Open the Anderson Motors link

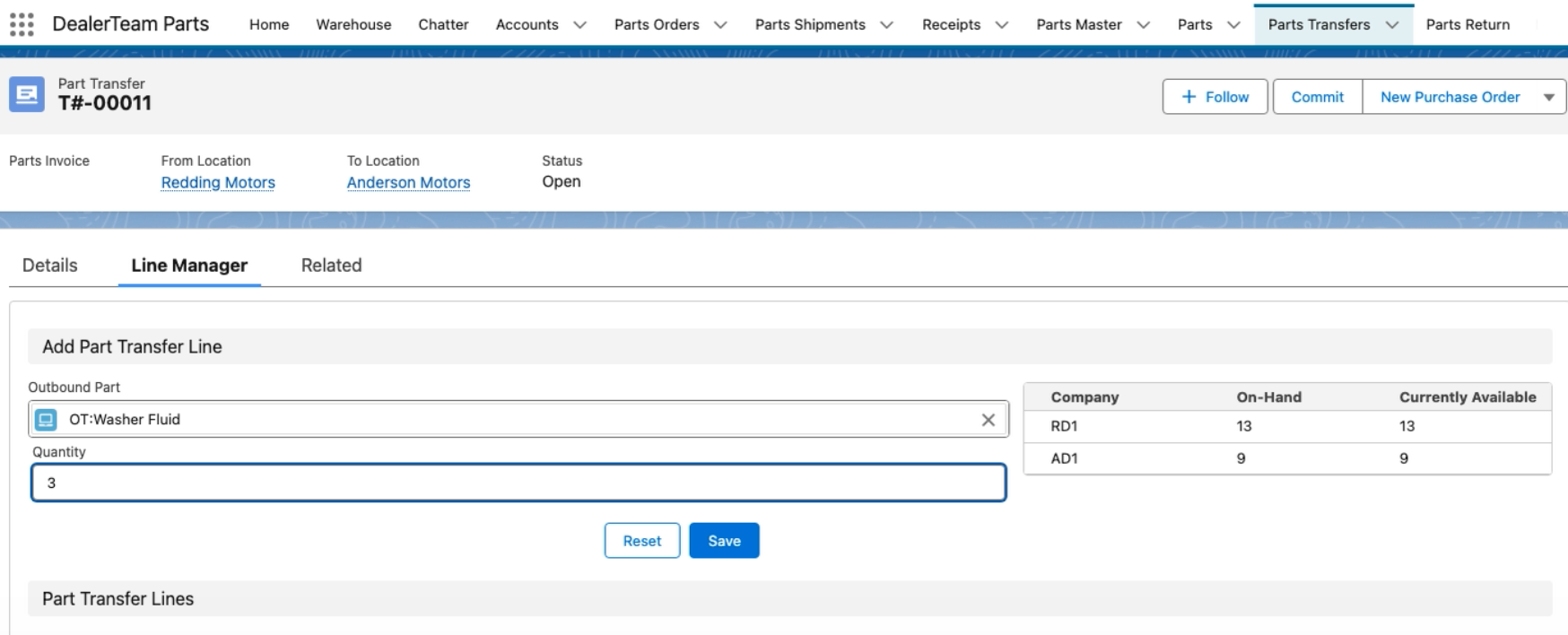(x=408, y=182)
